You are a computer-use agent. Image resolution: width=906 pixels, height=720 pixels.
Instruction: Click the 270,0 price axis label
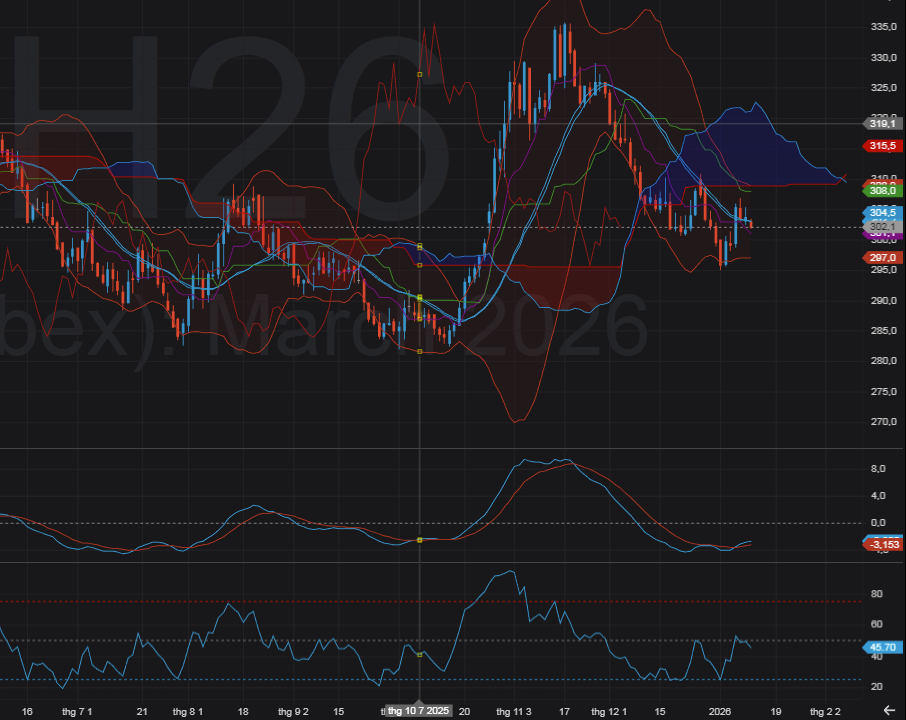point(882,422)
